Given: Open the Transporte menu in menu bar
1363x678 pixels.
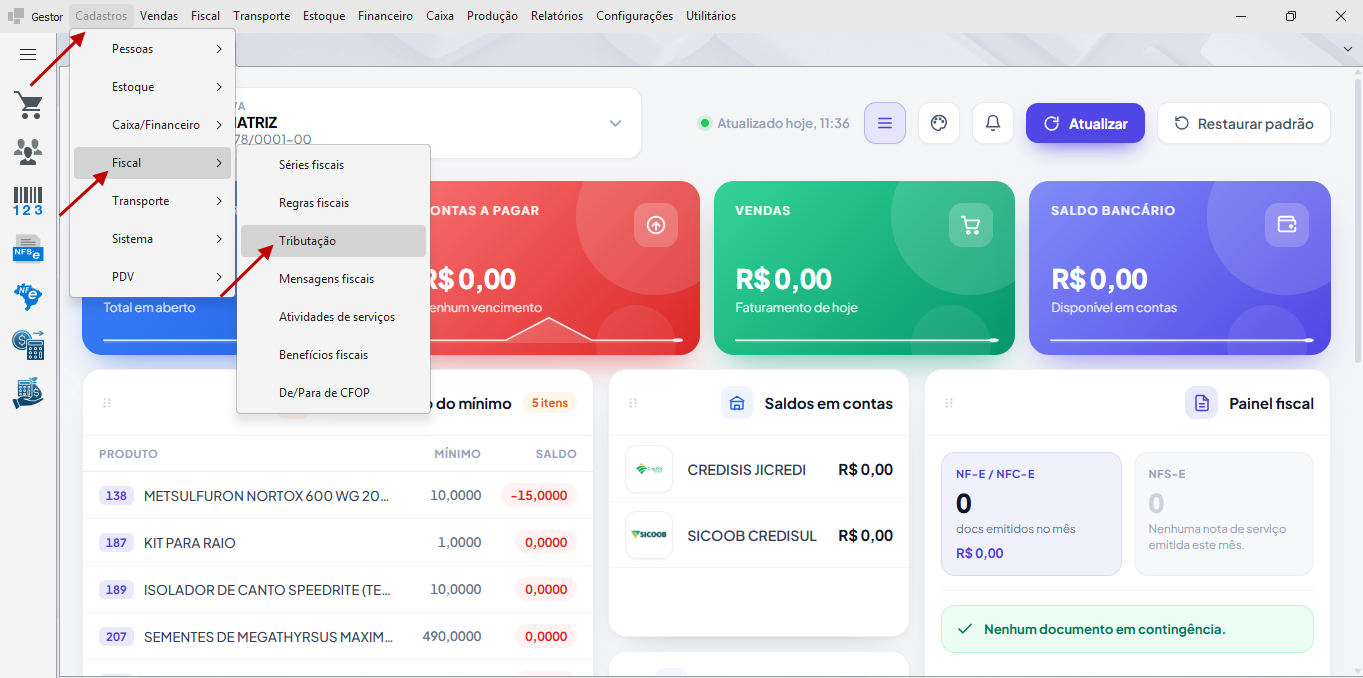Looking at the screenshot, I should pyautogui.click(x=262, y=16).
